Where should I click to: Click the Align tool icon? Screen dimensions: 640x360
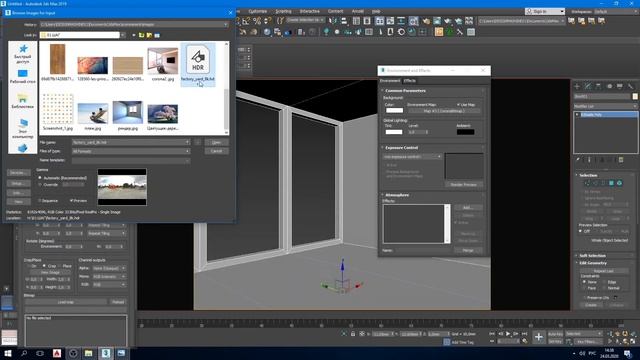344,20
